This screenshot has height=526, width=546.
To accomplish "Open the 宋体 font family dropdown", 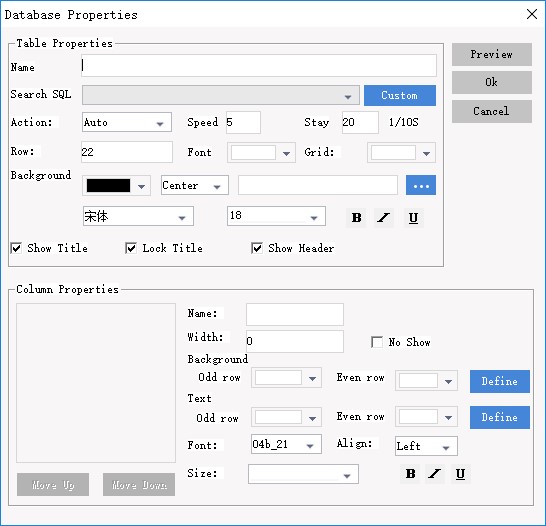I will click(x=138, y=216).
